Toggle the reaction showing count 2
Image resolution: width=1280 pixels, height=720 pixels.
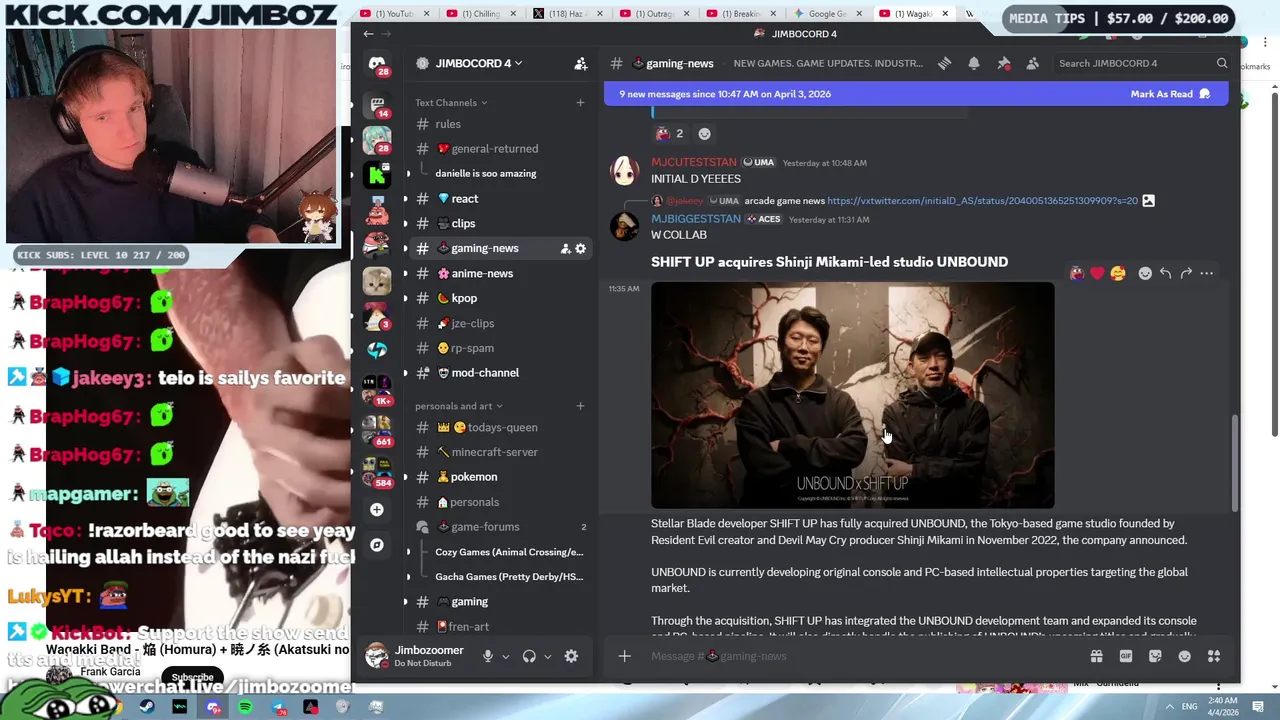pos(669,133)
